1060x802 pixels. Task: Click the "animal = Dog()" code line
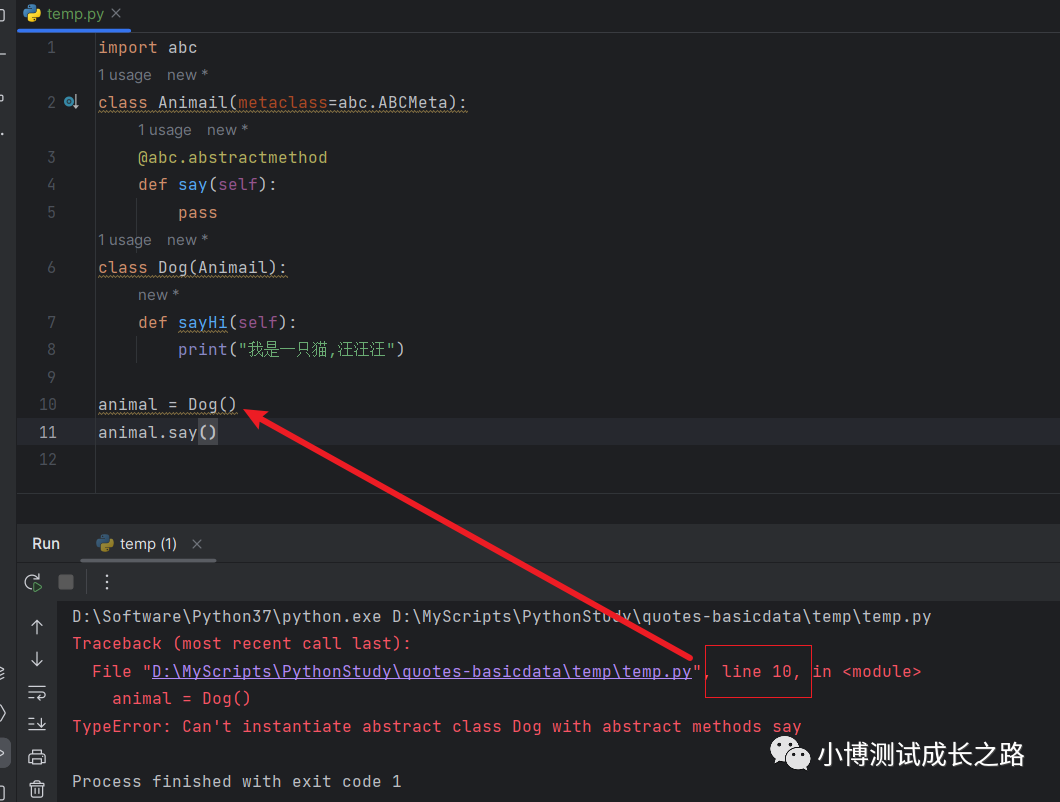(168, 404)
